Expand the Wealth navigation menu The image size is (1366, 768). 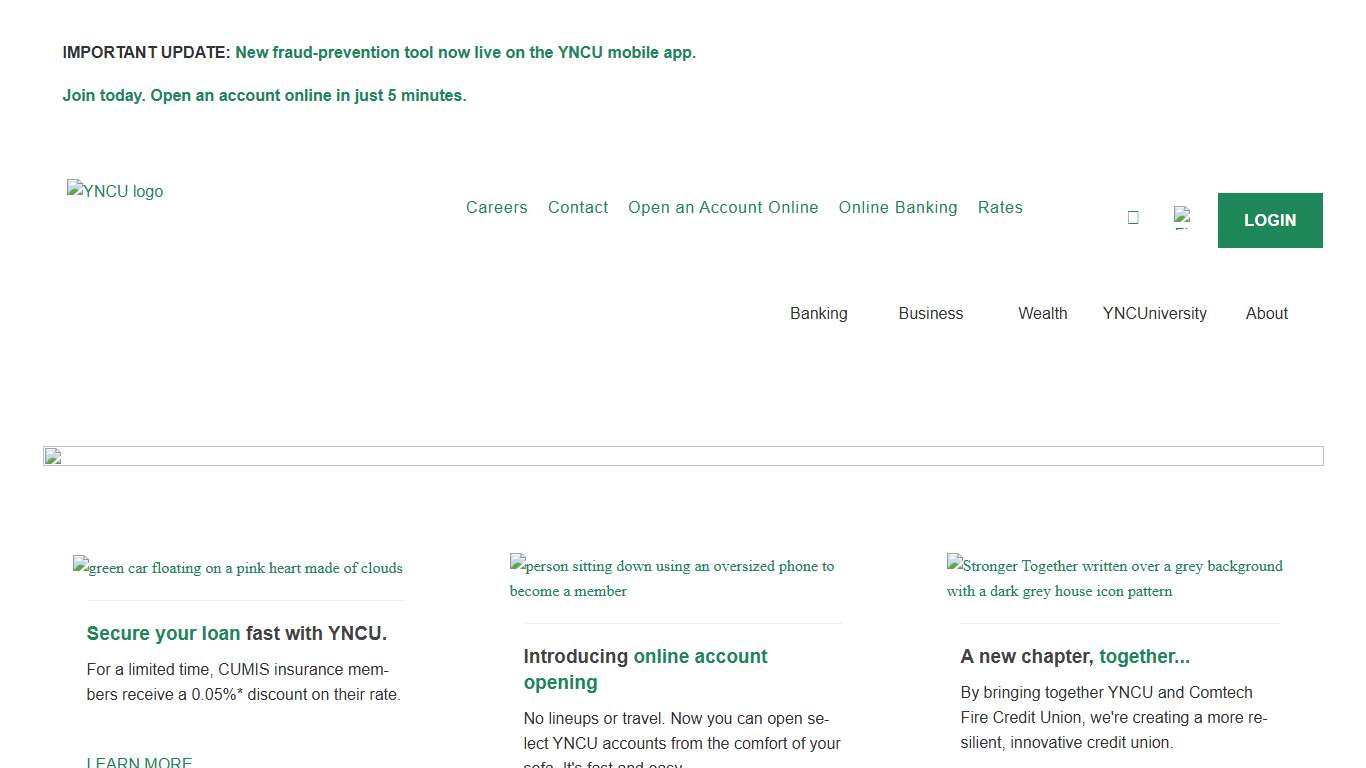coord(1042,313)
